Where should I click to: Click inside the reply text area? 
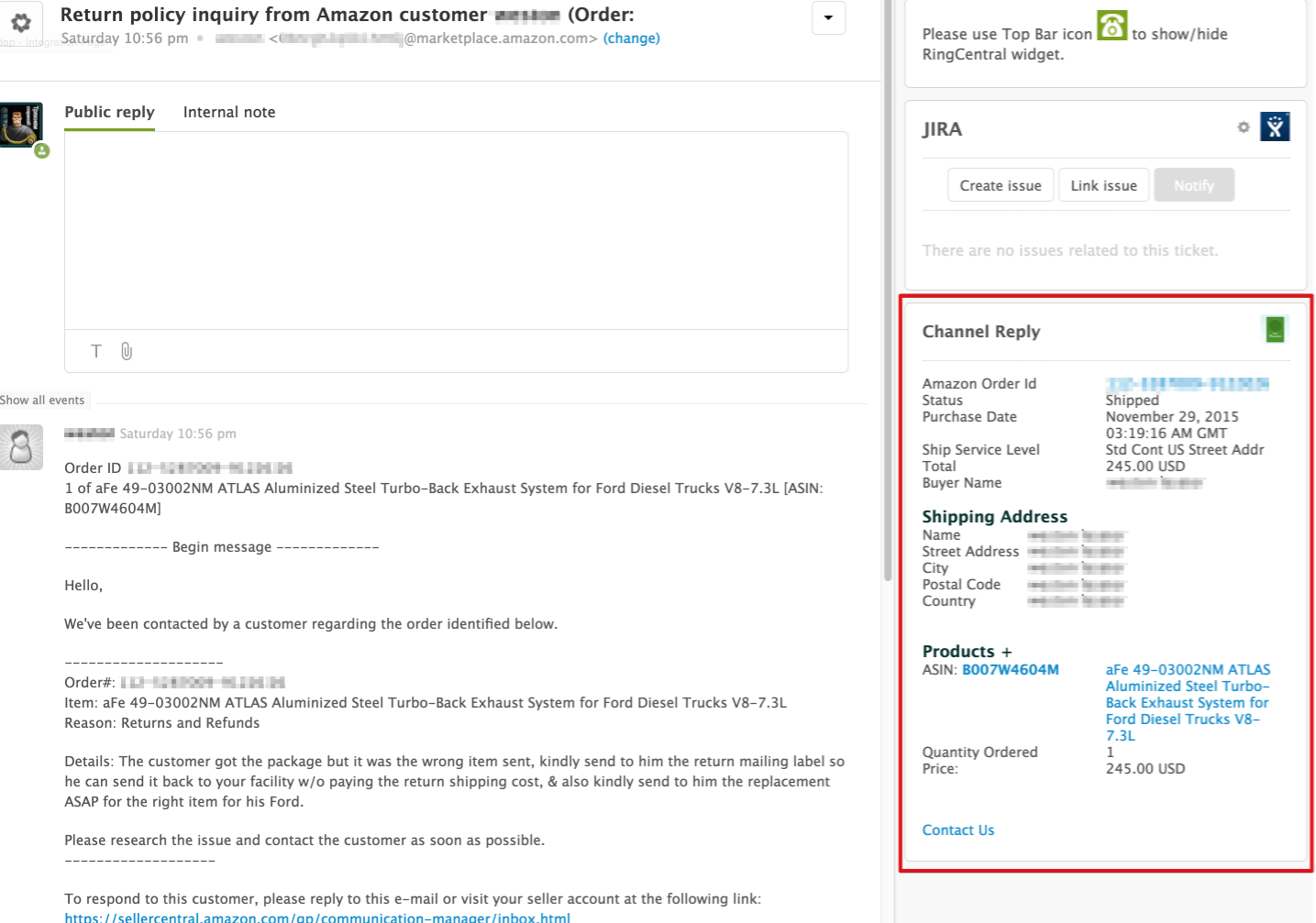(x=456, y=231)
